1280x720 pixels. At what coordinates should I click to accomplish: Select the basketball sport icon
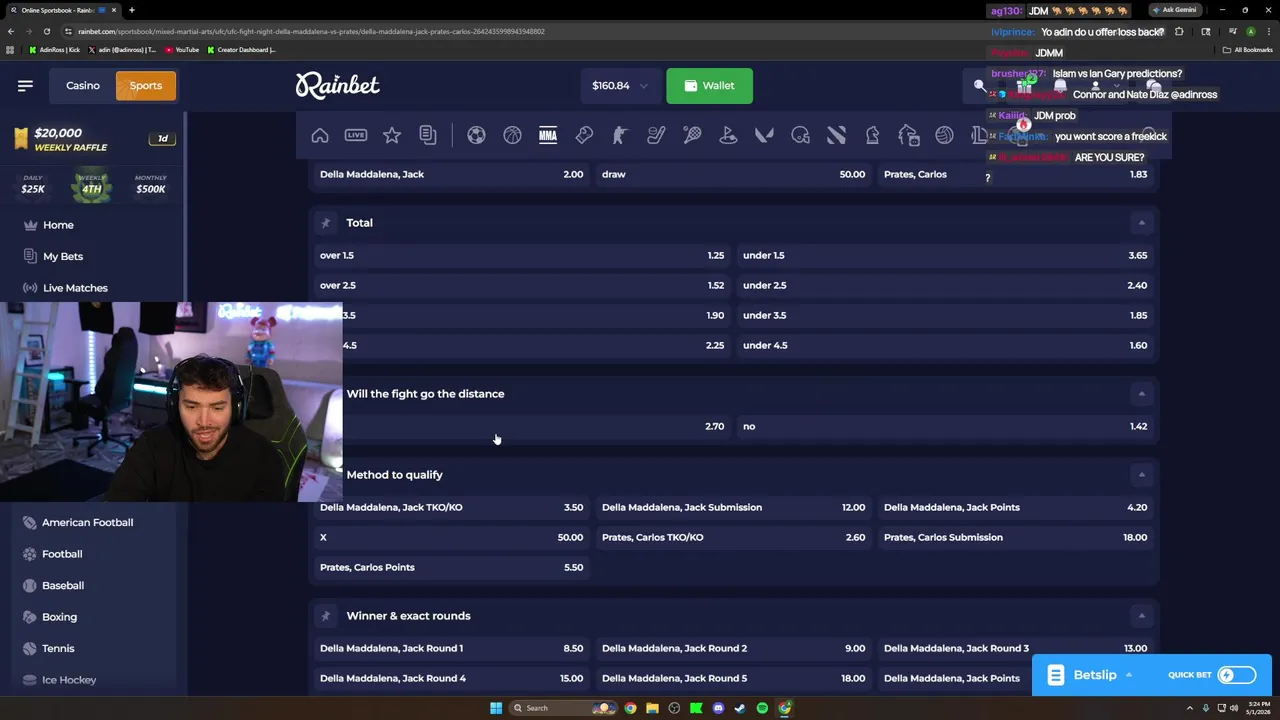click(512, 135)
